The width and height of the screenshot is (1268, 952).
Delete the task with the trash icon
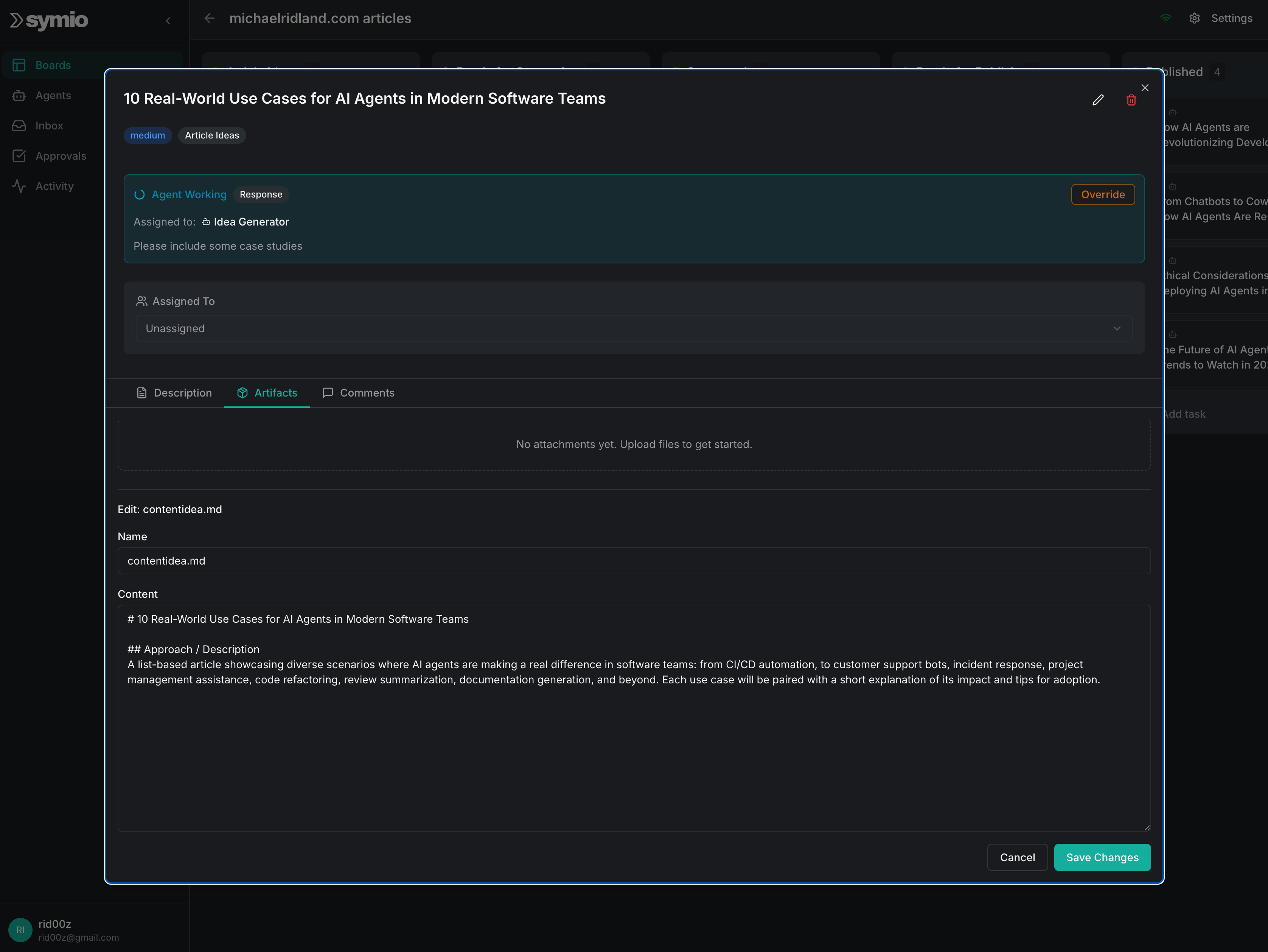[1130, 100]
